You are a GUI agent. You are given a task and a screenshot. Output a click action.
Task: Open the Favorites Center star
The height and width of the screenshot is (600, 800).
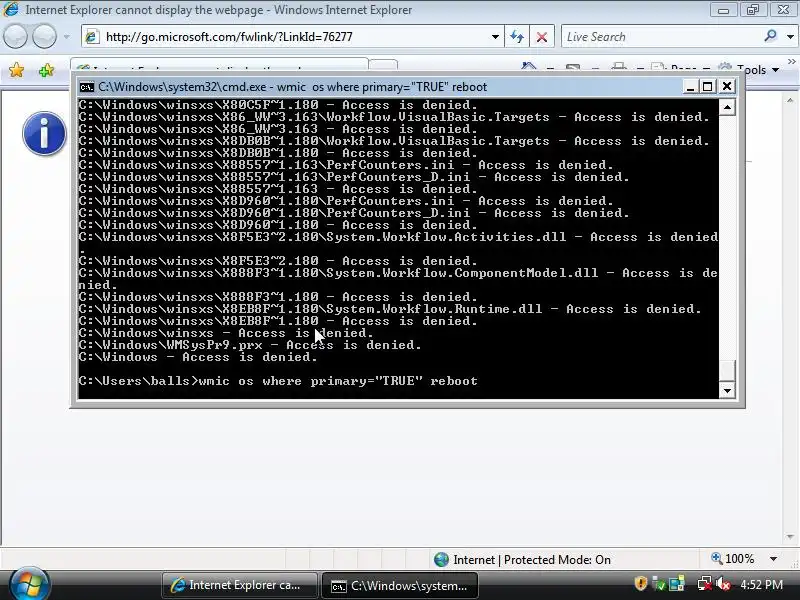point(16,70)
